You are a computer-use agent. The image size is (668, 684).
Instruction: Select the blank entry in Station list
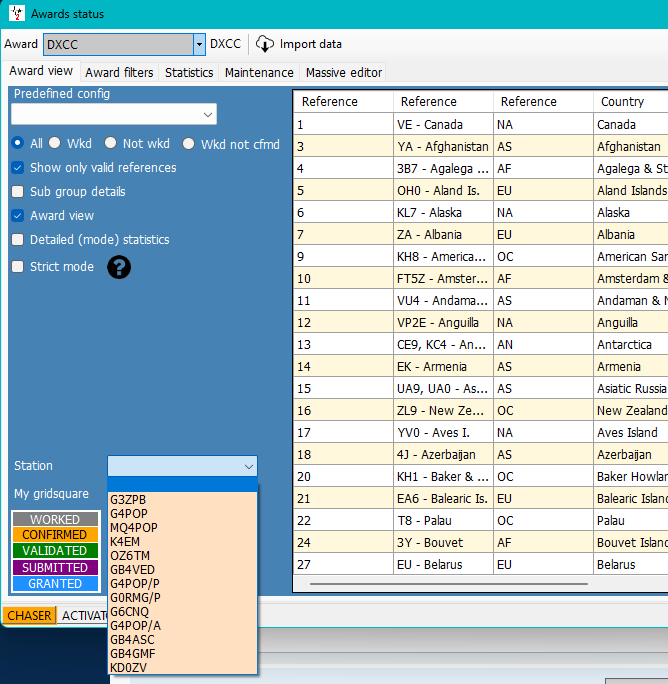tap(182, 485)
